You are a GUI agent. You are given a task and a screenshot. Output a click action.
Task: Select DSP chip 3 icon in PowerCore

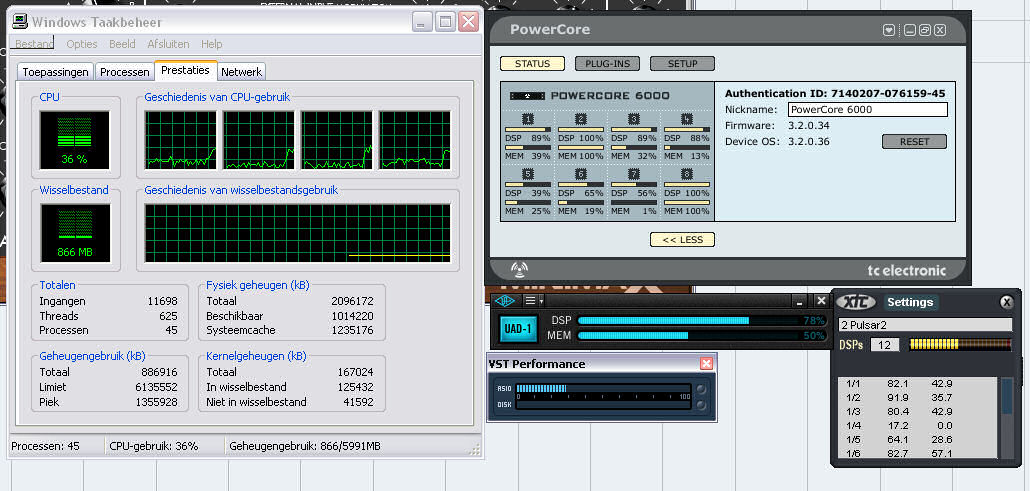point(634,119)
